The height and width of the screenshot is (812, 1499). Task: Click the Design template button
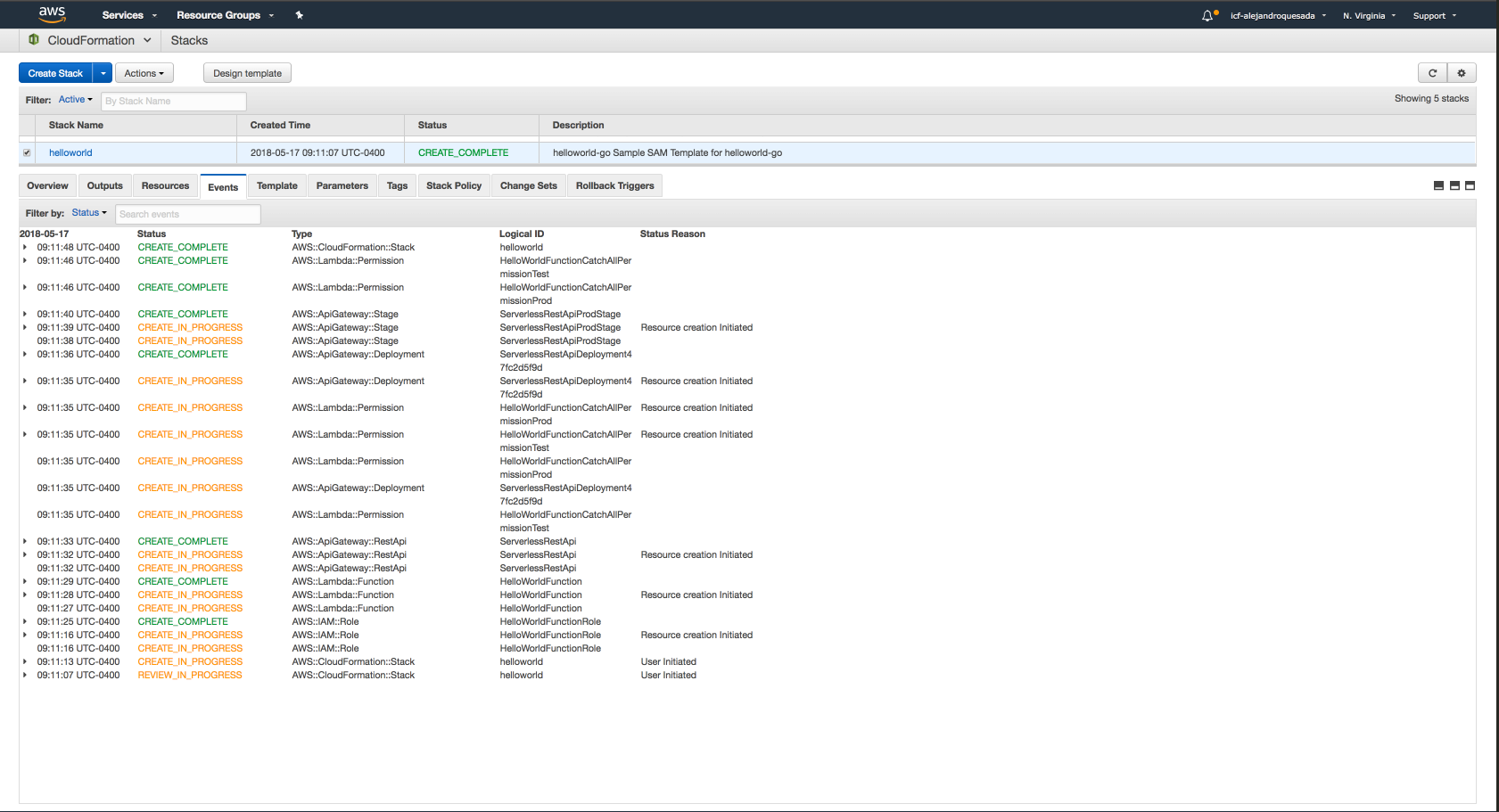(247, 73)
